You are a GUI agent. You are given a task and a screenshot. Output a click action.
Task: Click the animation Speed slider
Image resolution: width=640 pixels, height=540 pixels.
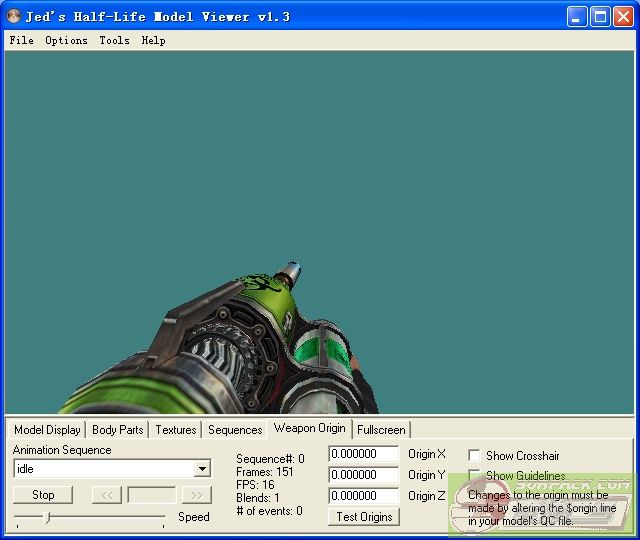point(90,517)
